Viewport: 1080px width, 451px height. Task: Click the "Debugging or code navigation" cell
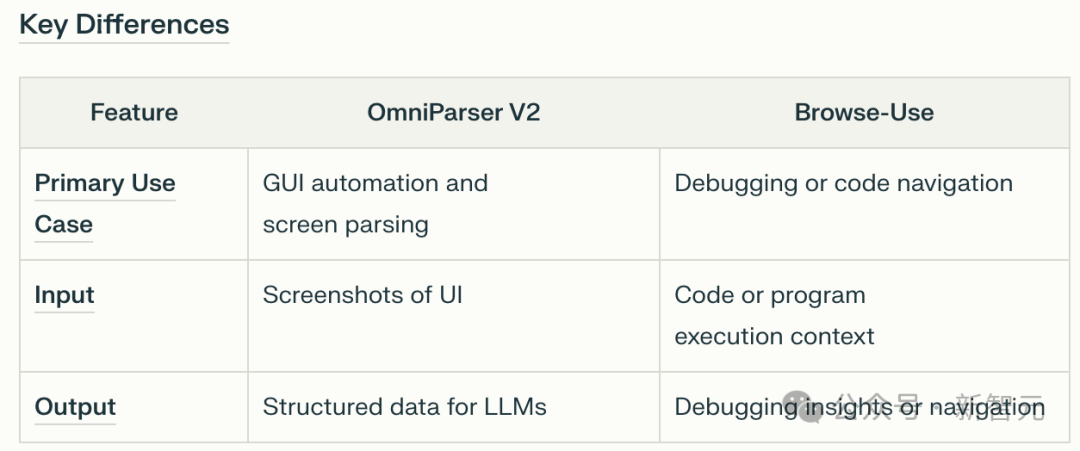pos(843,184)
